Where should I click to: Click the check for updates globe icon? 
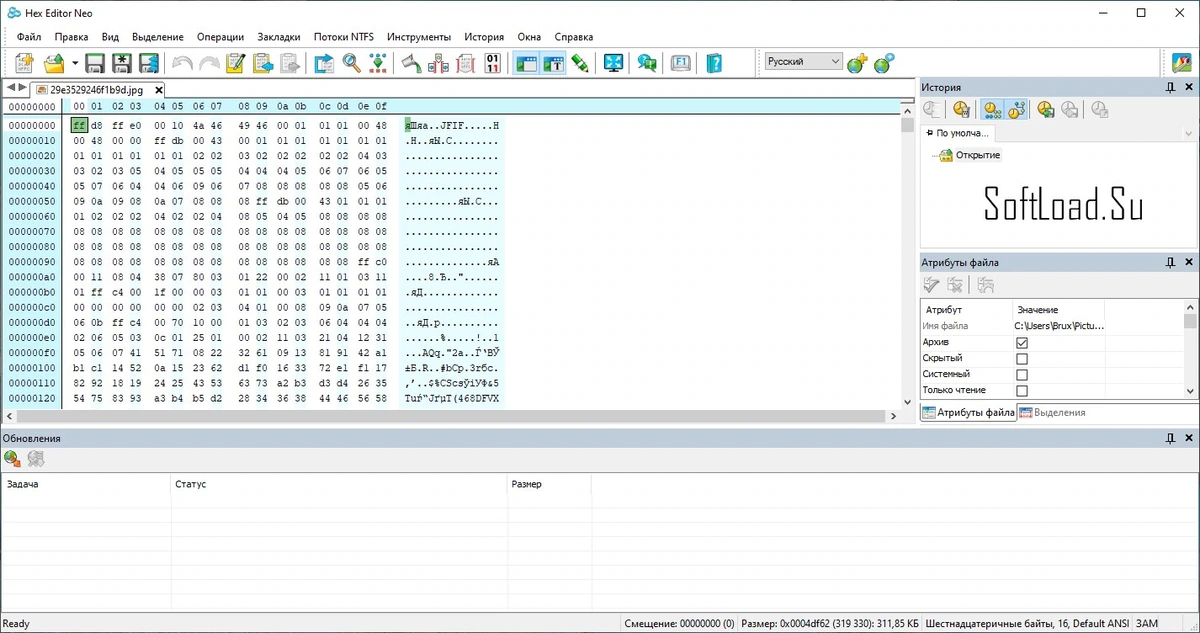click(x=12, y=459)
